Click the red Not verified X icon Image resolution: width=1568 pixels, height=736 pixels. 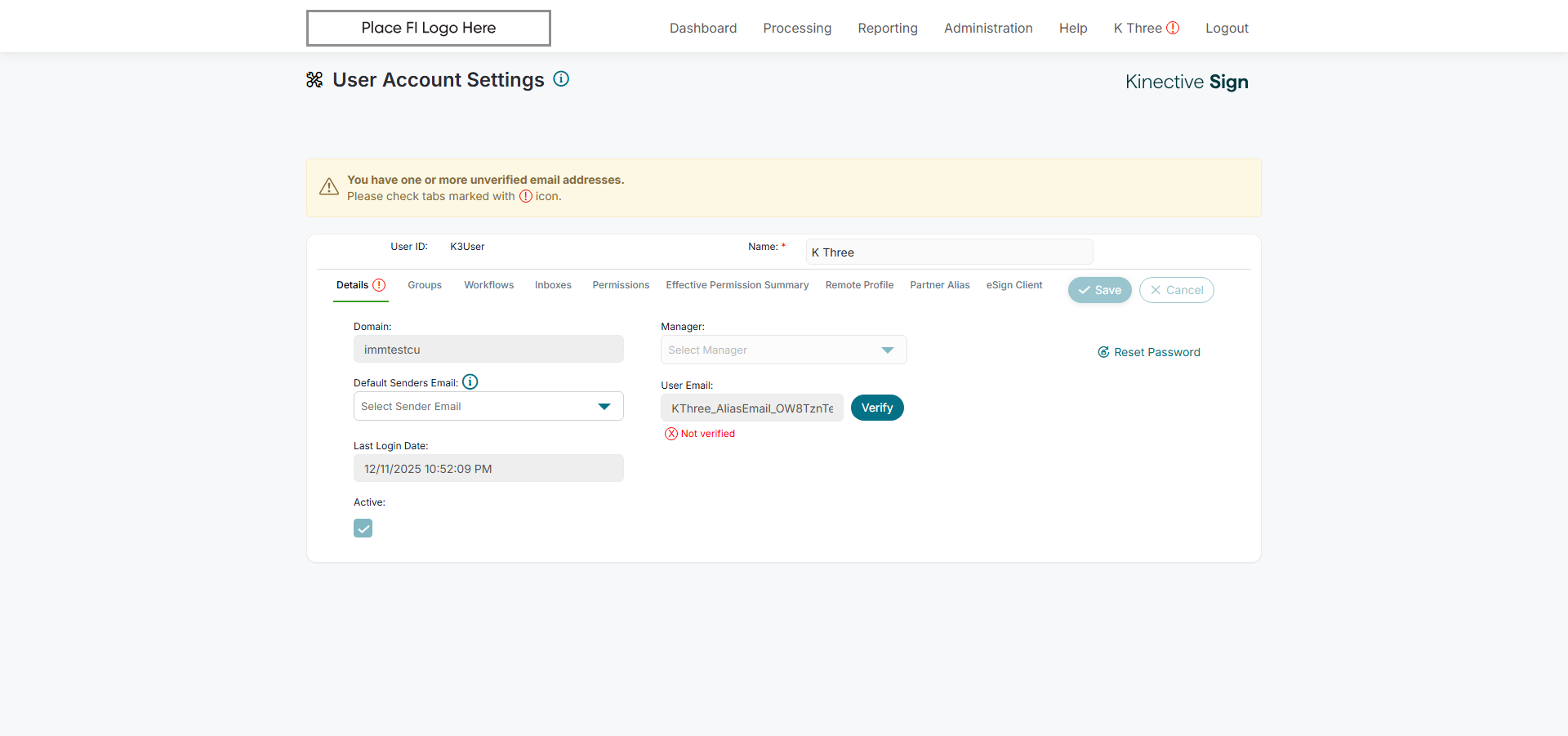pyautogui.click(x=671, y=434)
